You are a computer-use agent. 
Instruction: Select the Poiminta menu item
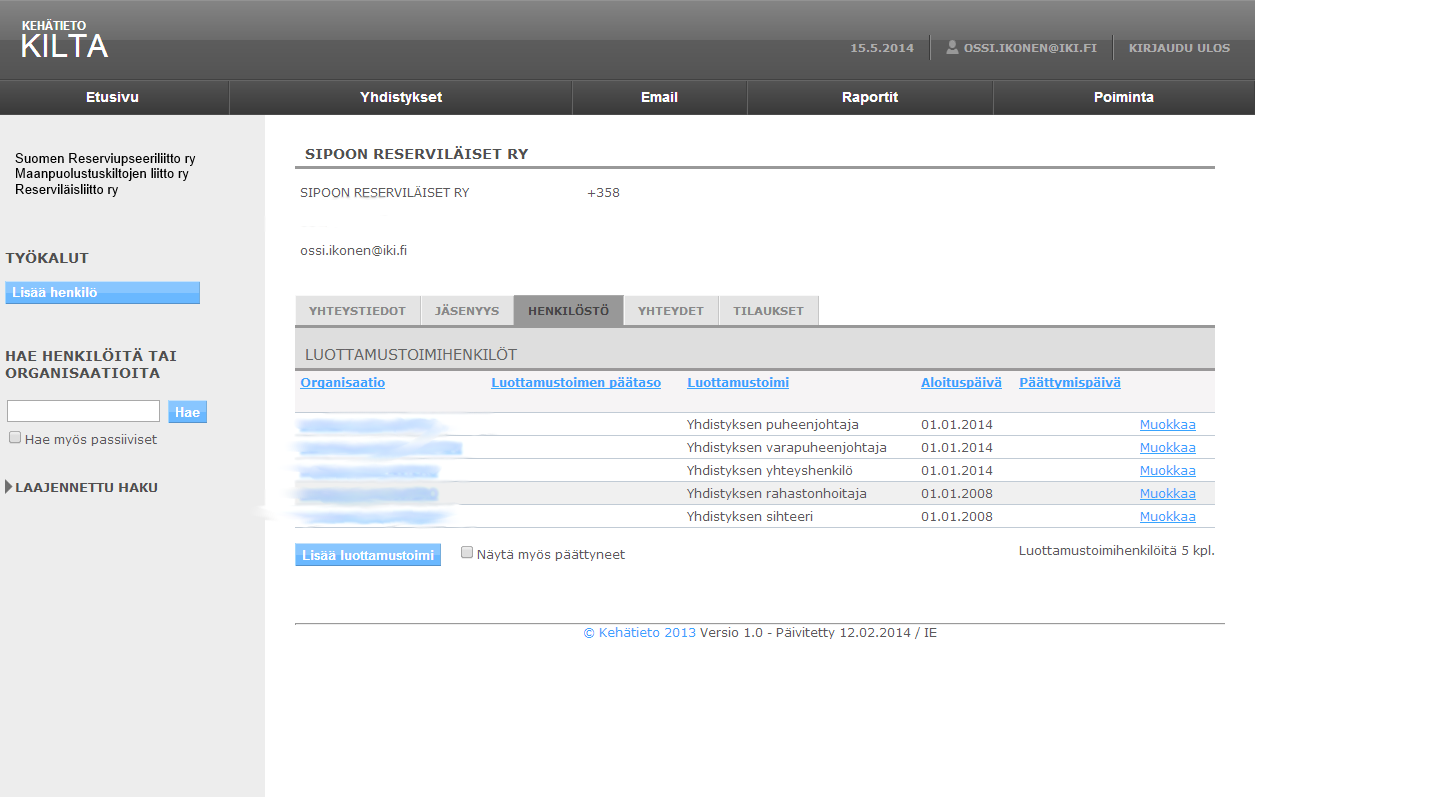coord(1124,97)
